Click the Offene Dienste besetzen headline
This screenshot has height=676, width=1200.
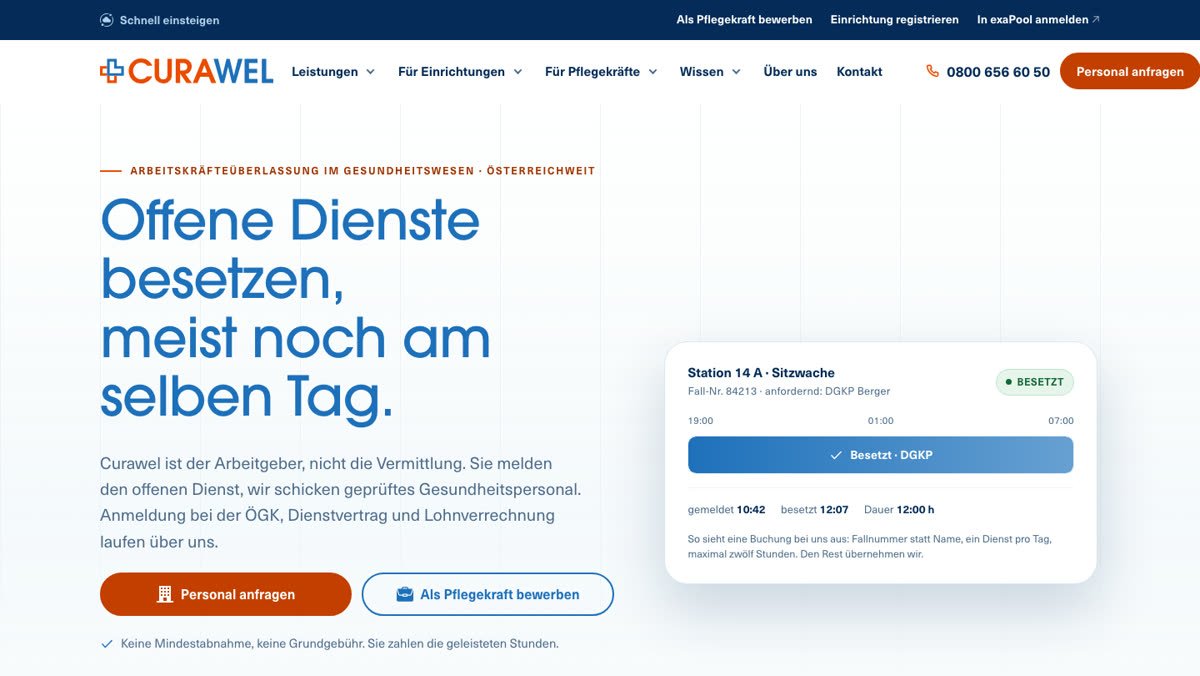[x=296, y=308]
